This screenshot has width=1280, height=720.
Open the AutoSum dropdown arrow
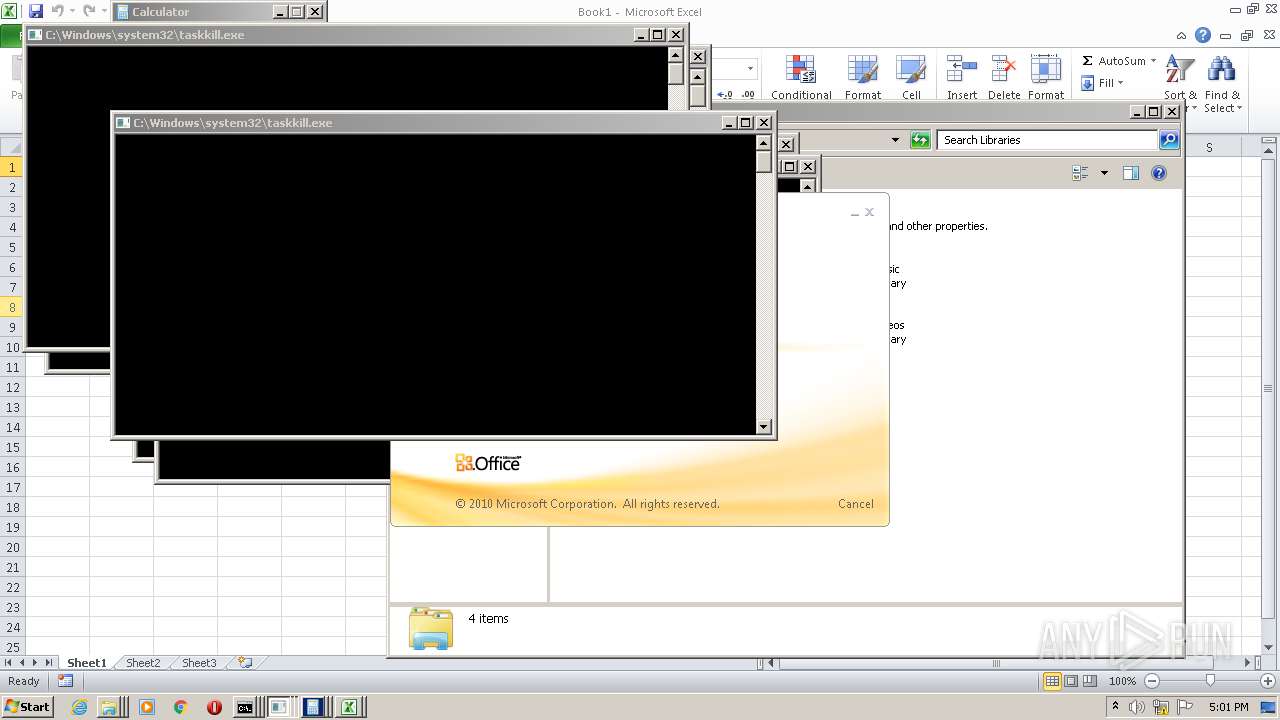coord(1153,61)
